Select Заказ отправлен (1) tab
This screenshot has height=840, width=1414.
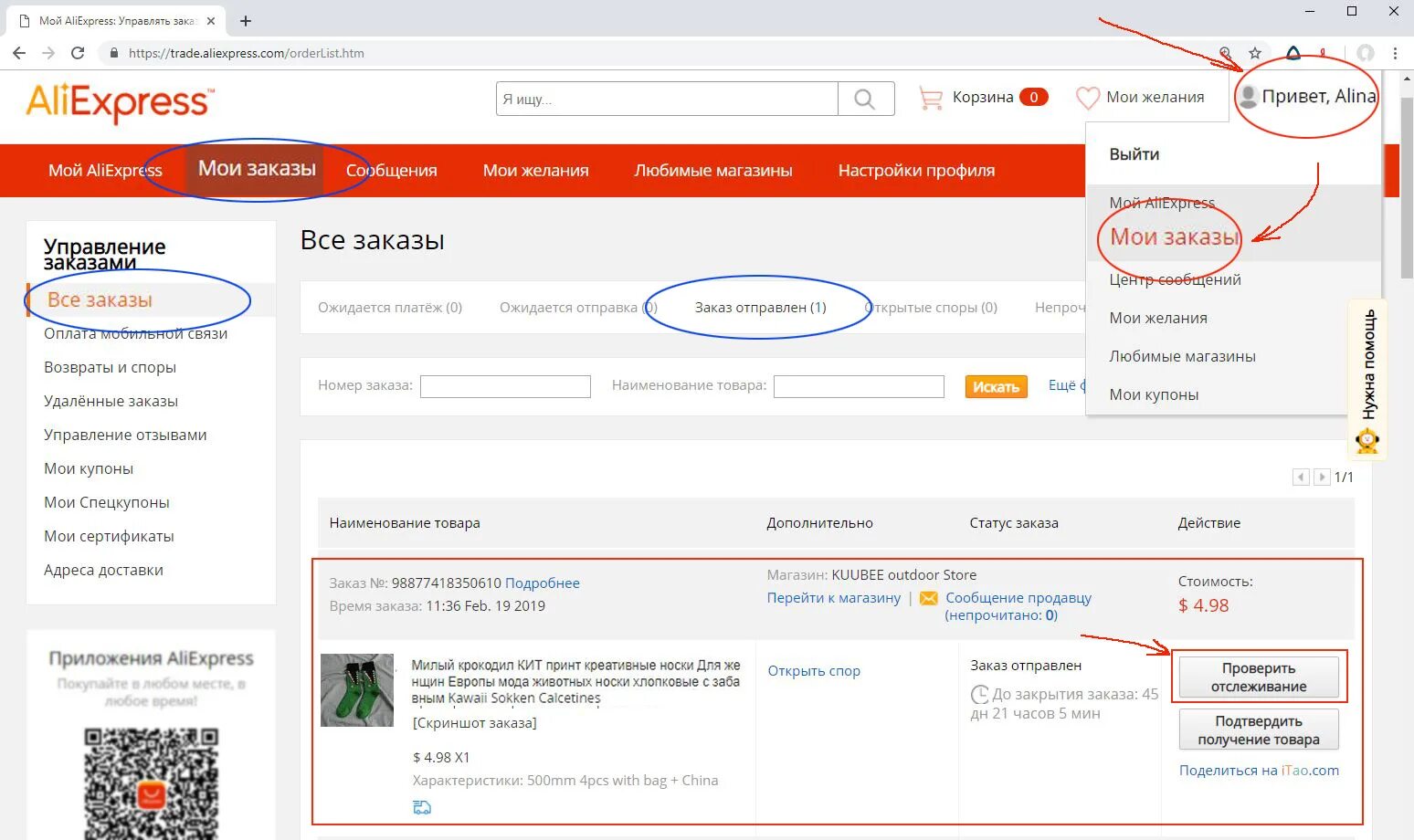tap(760, 308)
